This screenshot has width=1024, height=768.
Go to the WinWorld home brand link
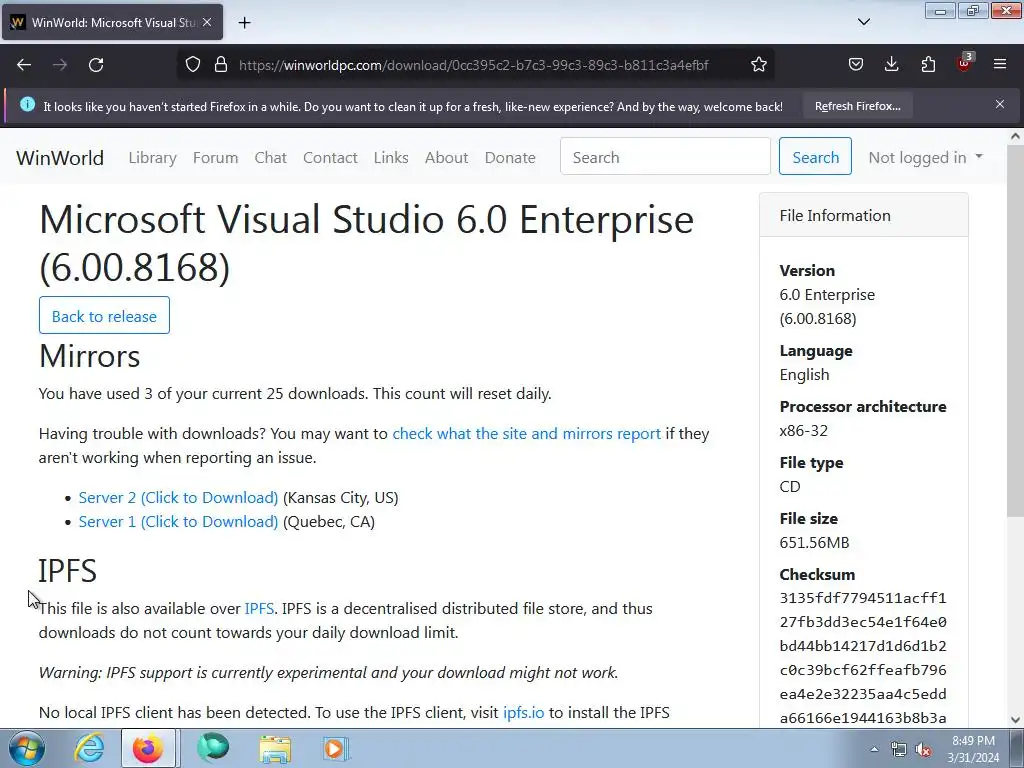click(x=60, y=157)
